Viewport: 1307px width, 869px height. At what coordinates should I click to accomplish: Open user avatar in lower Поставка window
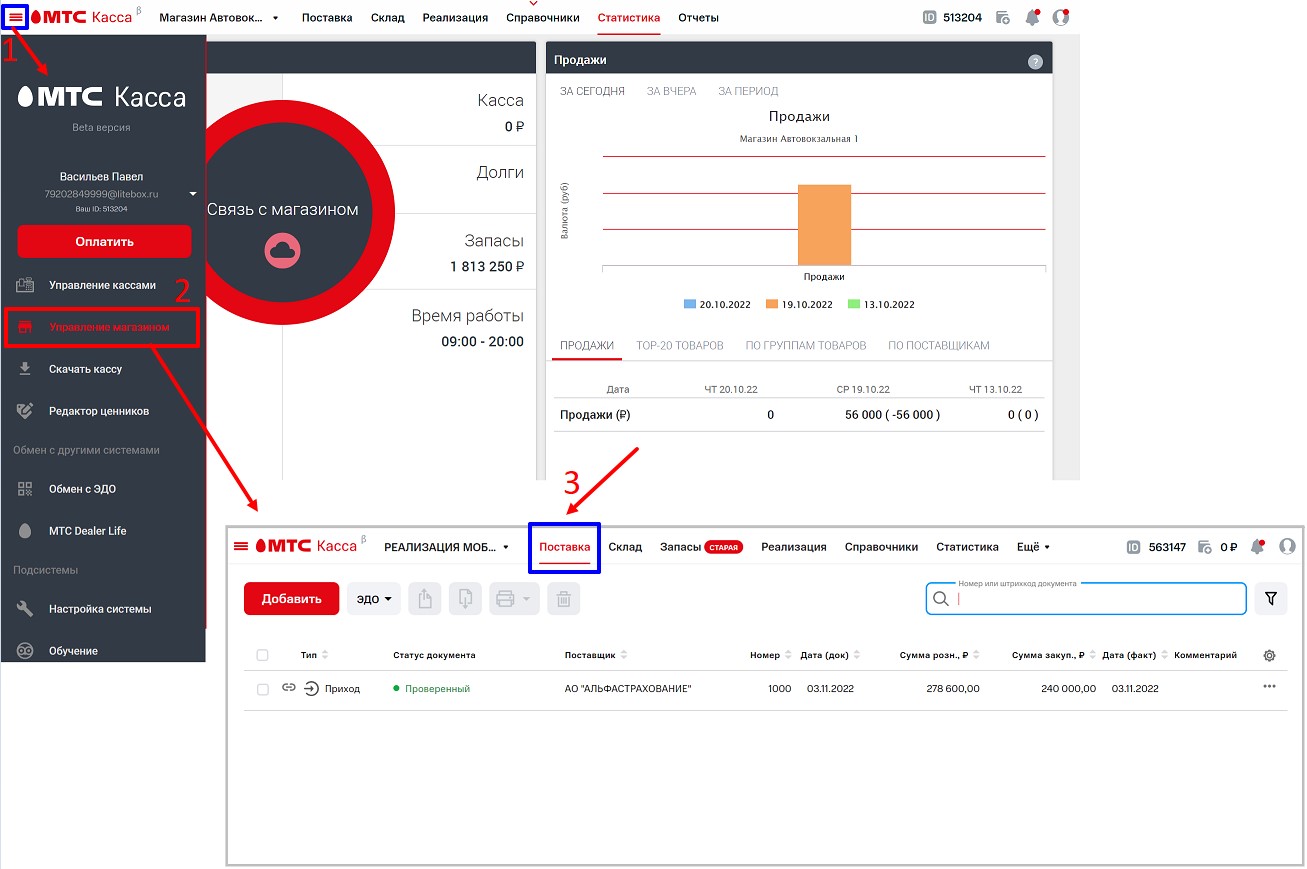[1287, 547]
